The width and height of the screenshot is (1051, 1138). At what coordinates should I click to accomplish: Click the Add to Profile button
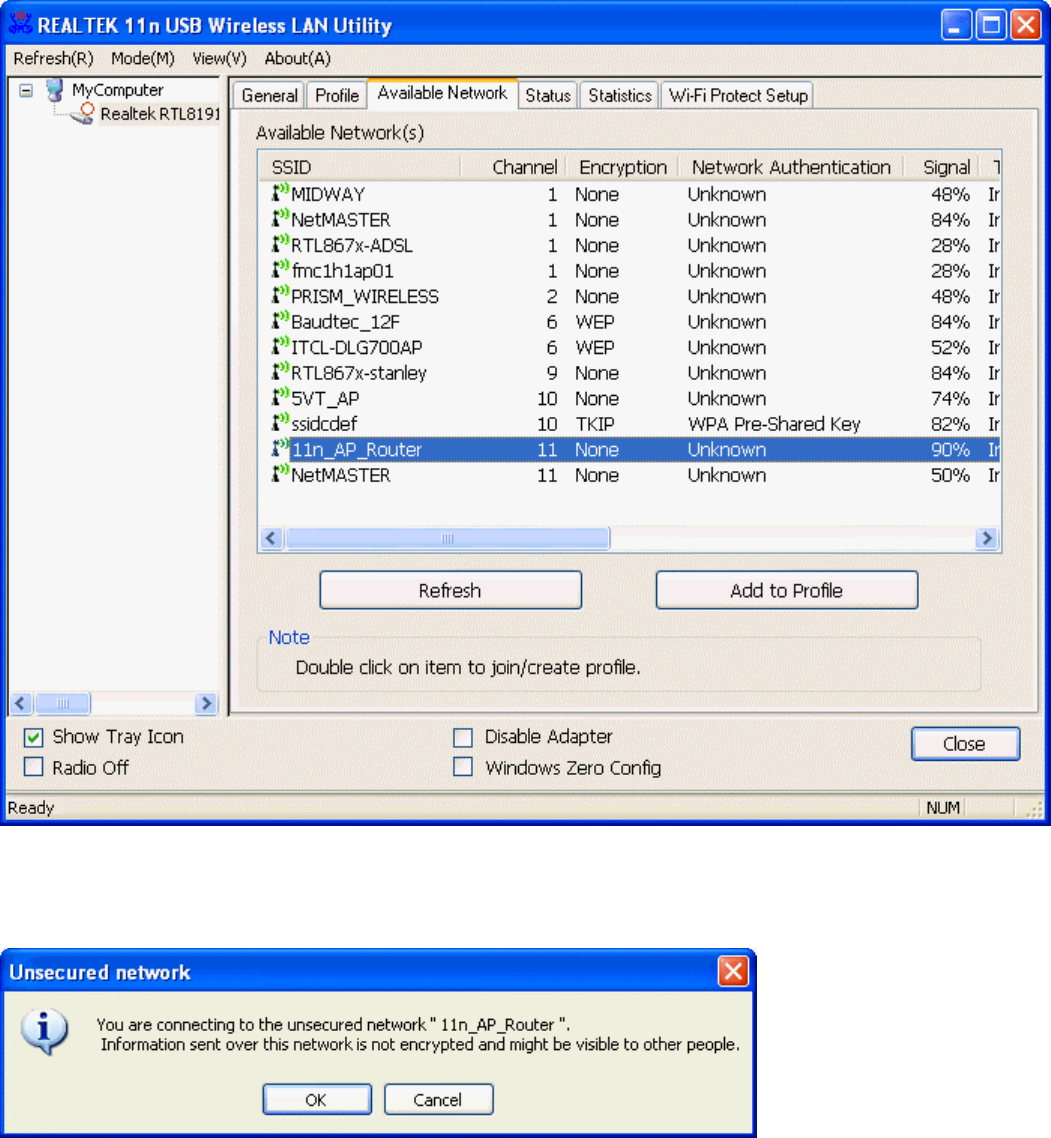coord(786,590)
